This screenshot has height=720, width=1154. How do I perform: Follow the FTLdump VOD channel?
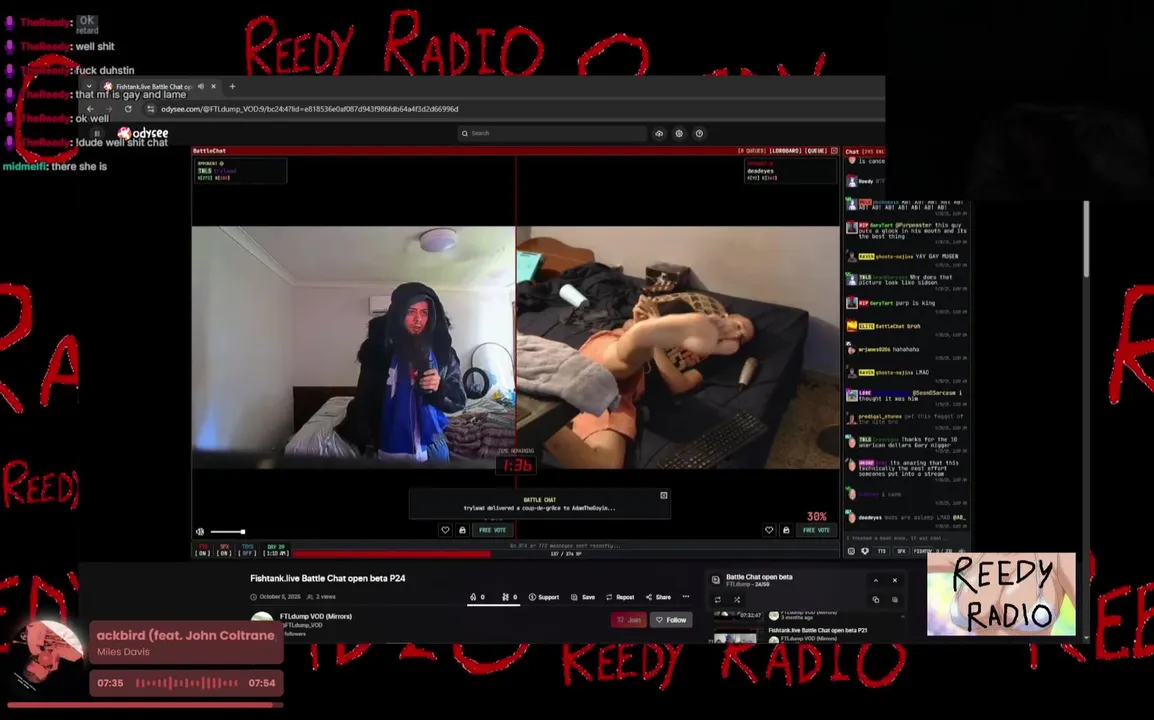click(x=671, y=620)
